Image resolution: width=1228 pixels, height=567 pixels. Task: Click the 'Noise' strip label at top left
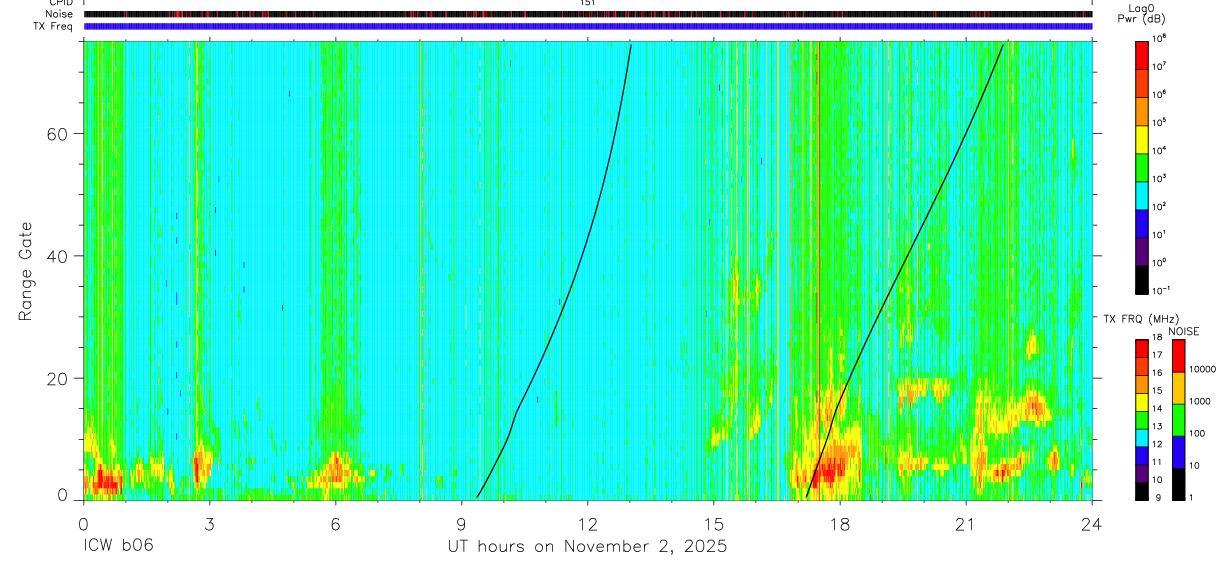(59, 14)
